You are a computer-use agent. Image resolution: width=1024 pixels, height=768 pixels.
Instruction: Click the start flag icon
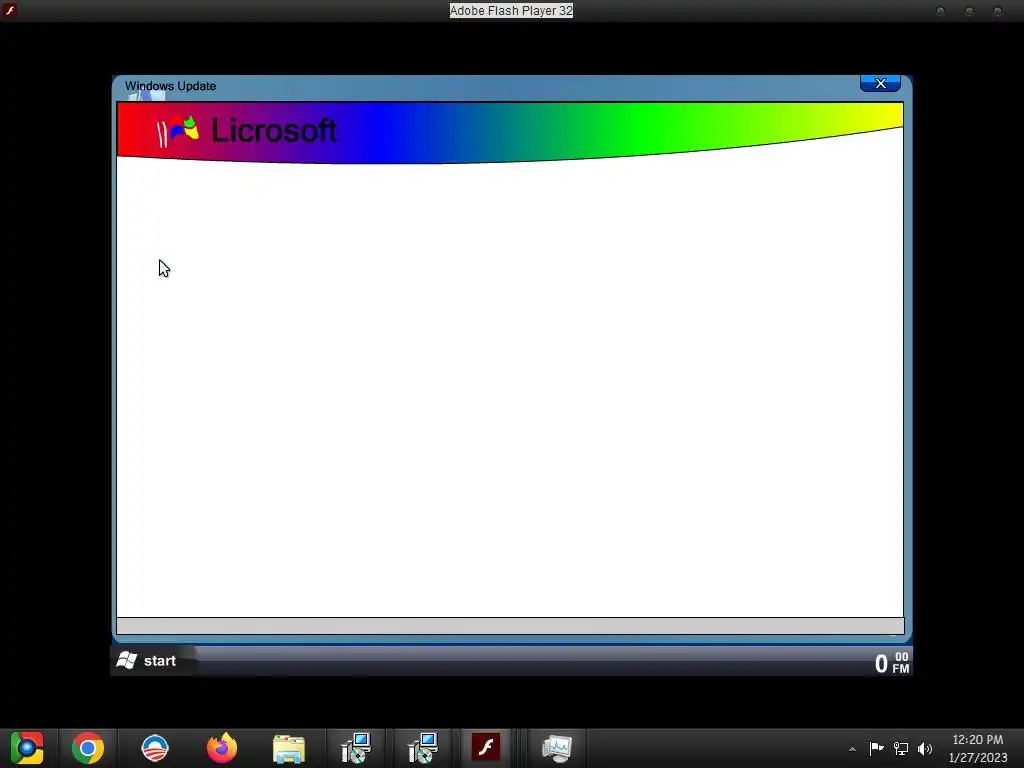(127, 660)
